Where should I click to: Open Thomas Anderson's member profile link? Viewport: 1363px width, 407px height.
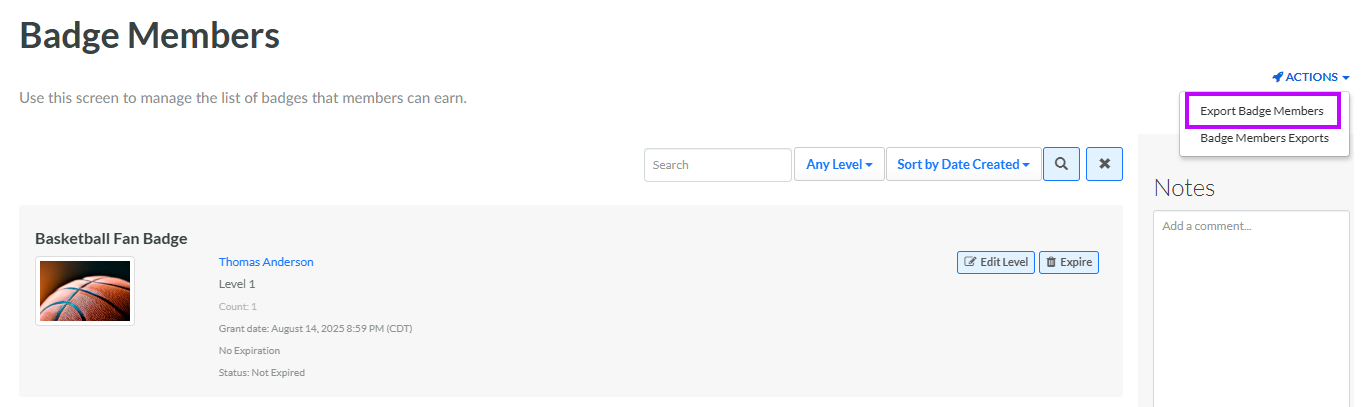pyautogui.click(x=266, y=262)
